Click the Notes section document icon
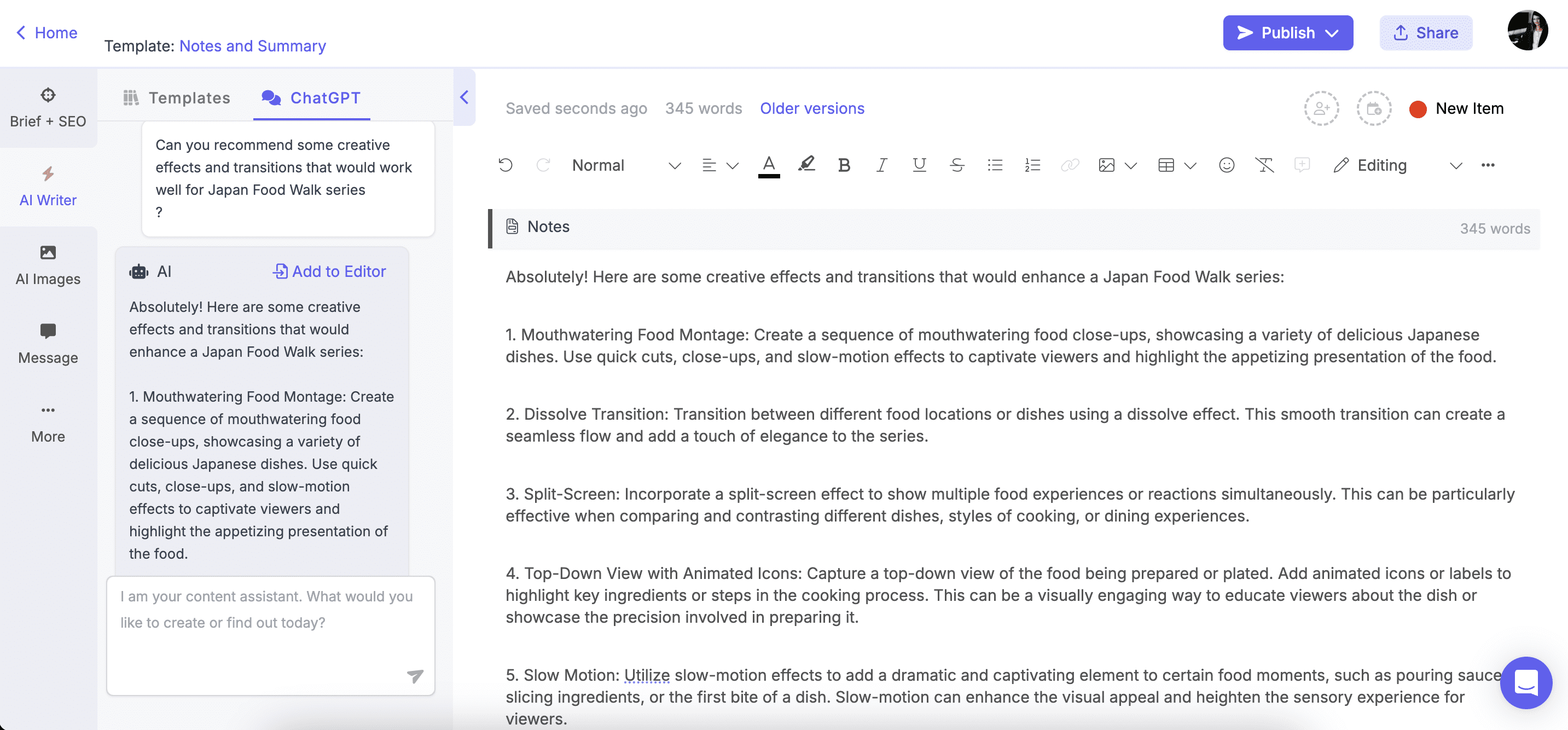1568x730 pixels. coord(512,227)
